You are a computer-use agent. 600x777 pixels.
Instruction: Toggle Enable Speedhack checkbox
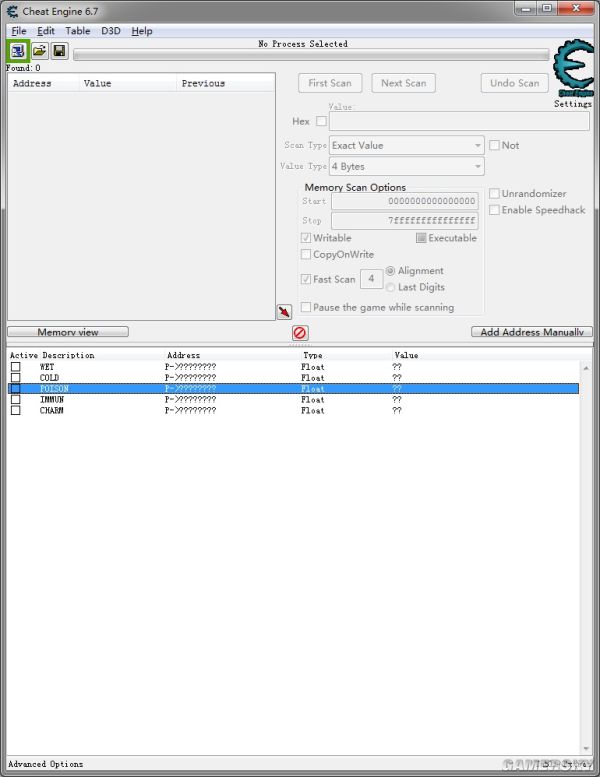(494, 210)
